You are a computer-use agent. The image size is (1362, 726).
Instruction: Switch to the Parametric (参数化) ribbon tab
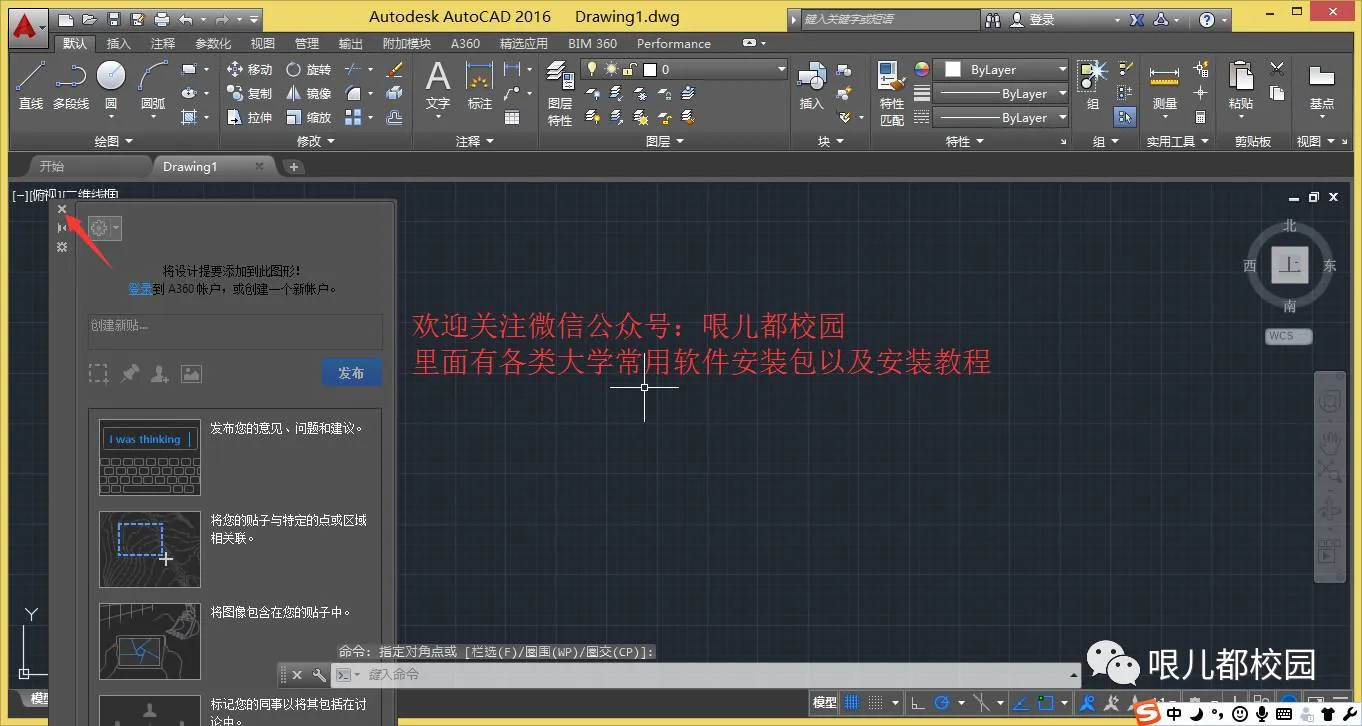tap(213, 43)
